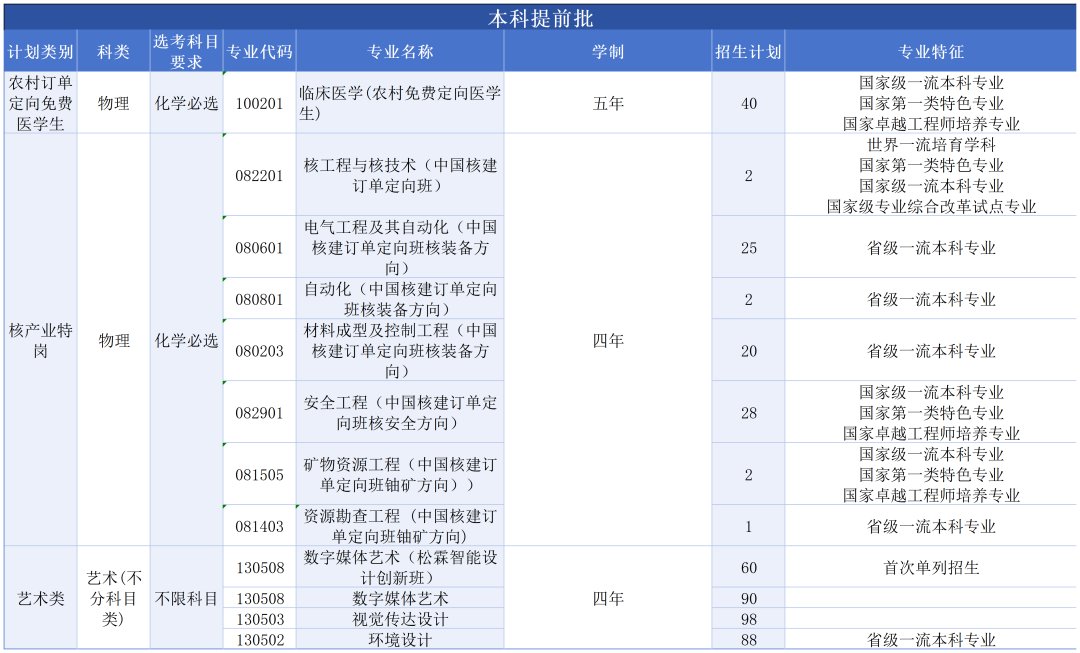Select the header cell 计划类别
Screen dimensions: 1080x653
(41, 51)
